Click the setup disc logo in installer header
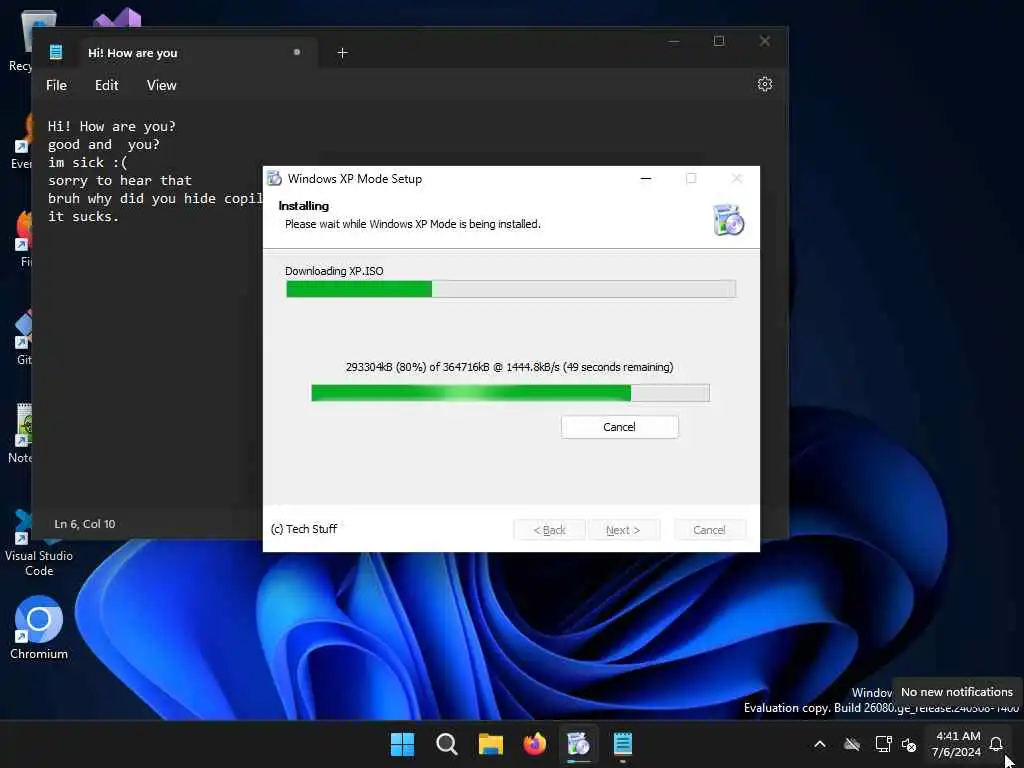Screen dimensions: 1024x768 [x=729, y=219]
